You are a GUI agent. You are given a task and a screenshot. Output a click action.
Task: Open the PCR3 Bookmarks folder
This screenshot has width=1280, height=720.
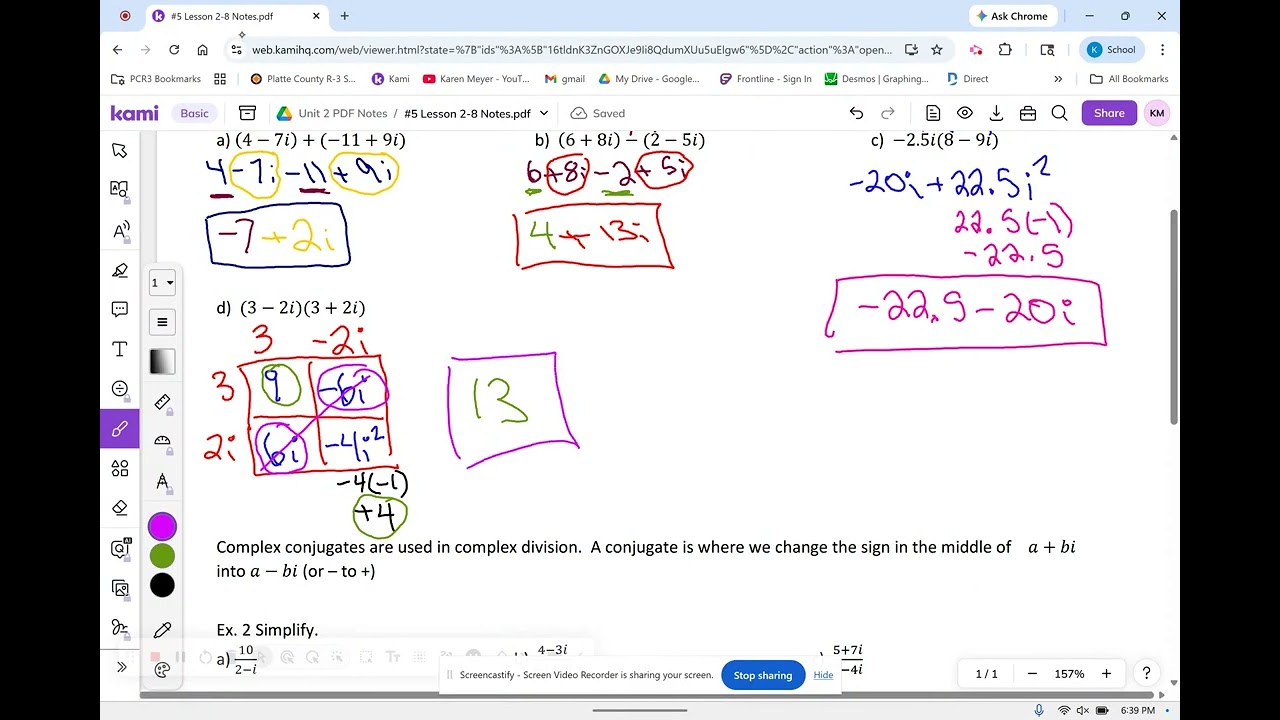[156, 79]
